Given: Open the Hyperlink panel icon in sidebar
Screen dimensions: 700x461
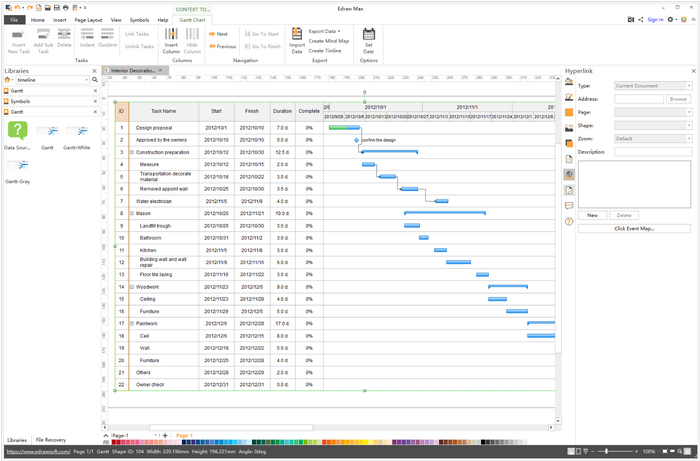Looking at the screenshot, I should click(x=569, y=174).
